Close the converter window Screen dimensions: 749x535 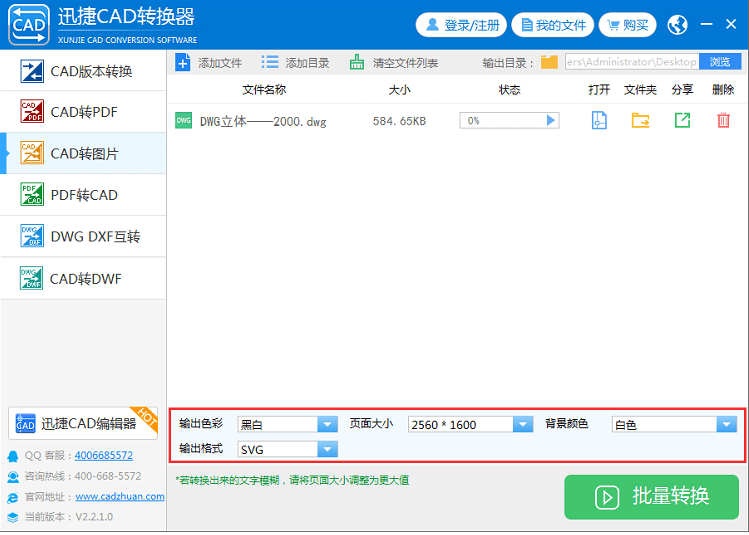tap(731, 24)
